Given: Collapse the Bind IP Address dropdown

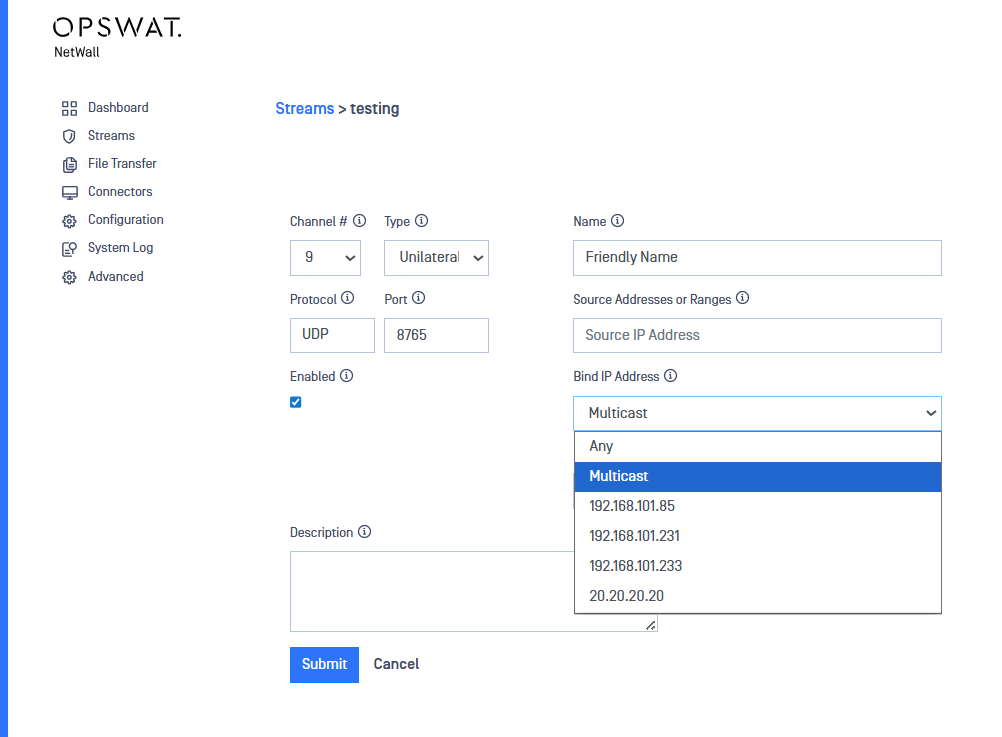Looking at the screenshot, I should (757, 413).
